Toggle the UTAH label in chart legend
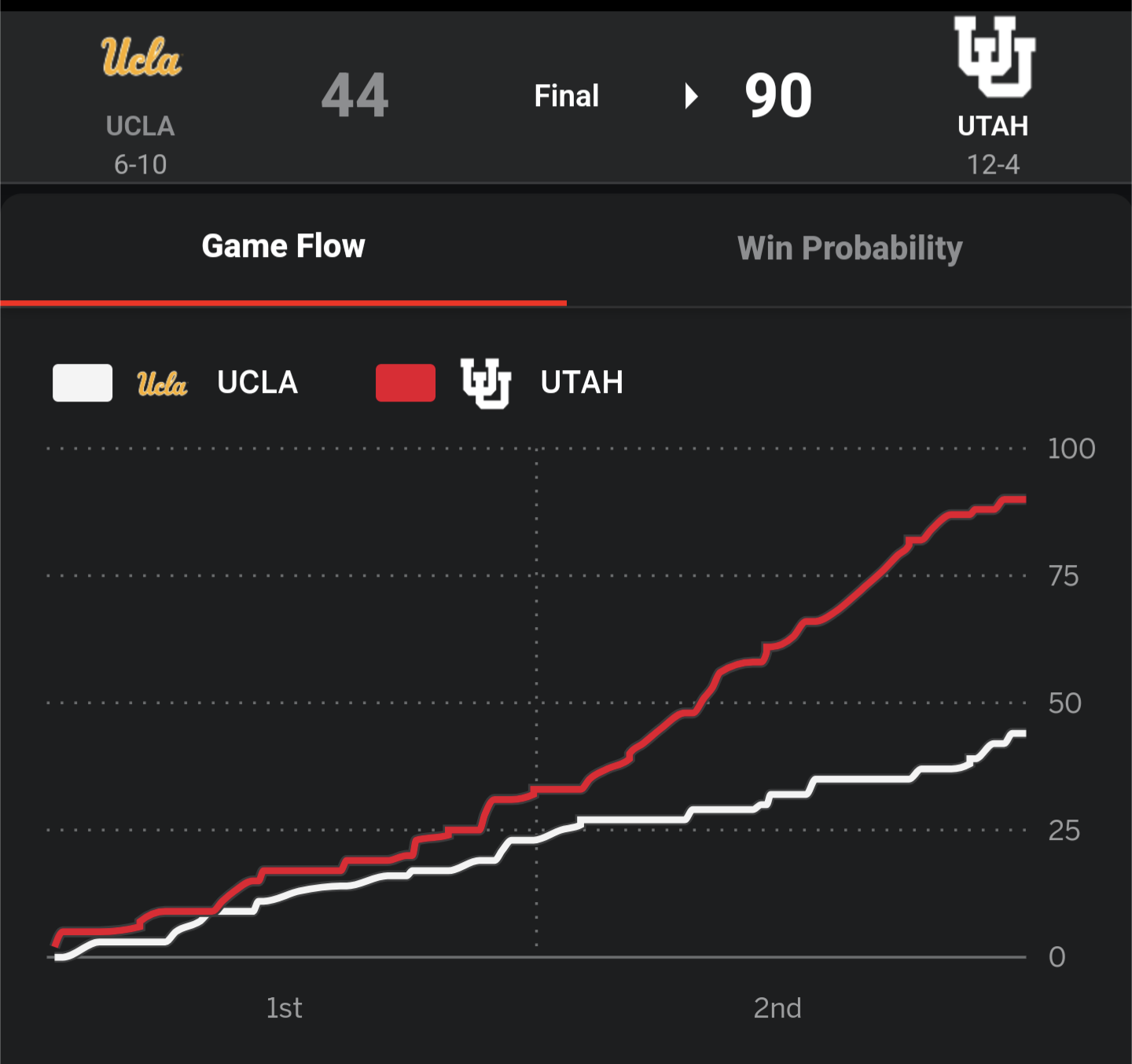Screen dimensions: 1132x1064 (582, 383)
